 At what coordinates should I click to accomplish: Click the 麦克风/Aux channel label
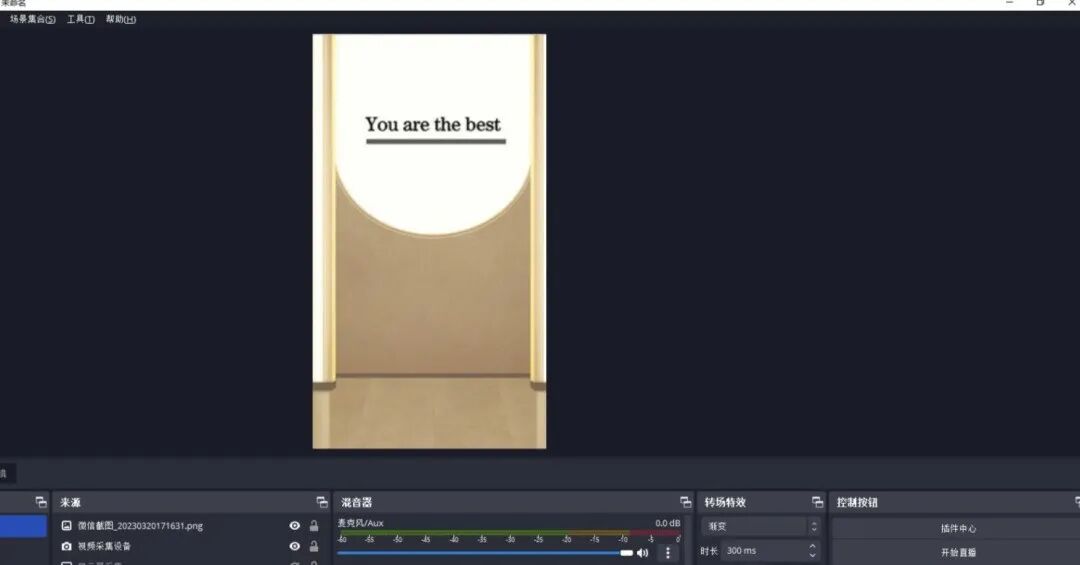point(360,523)
